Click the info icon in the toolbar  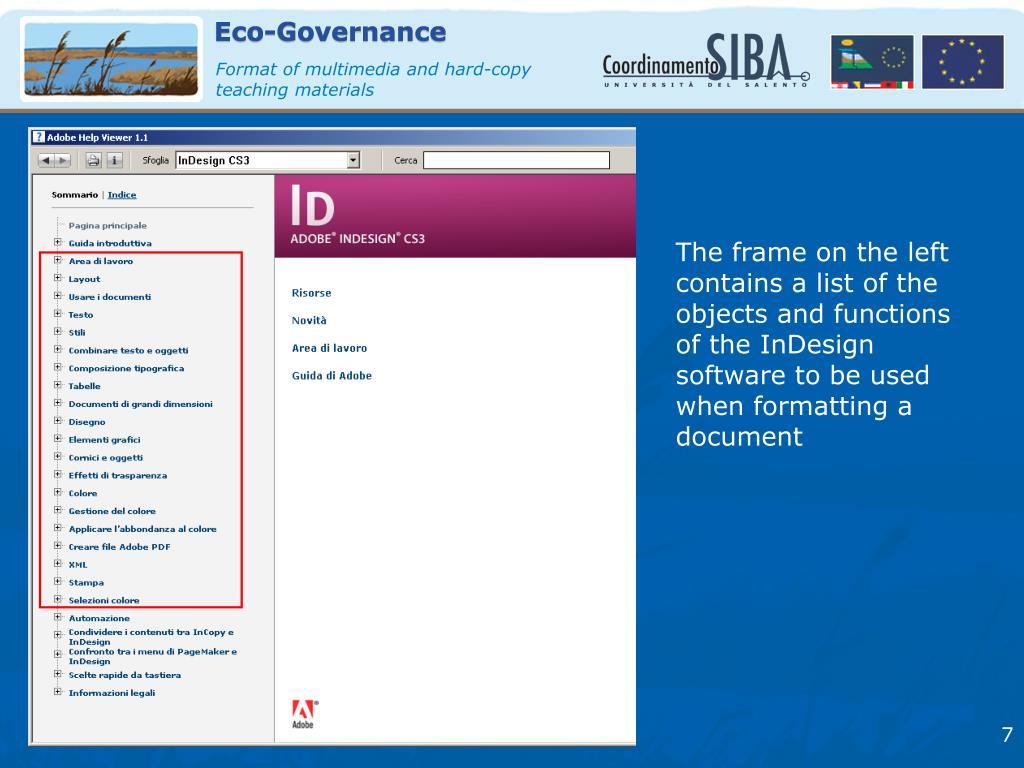coord(114,160)
